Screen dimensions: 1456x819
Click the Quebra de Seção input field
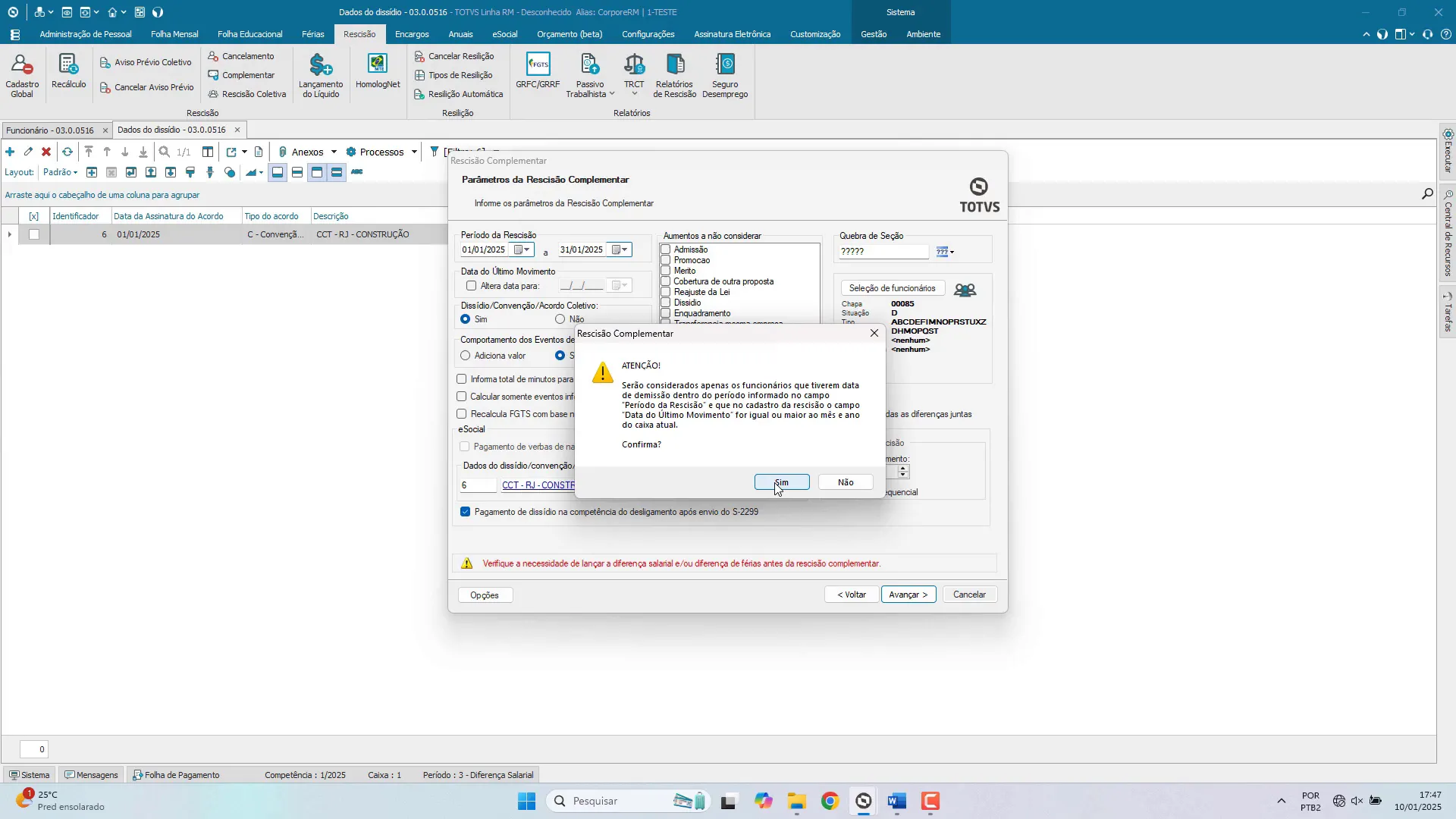pyautogui.click(x=883, y=251)
